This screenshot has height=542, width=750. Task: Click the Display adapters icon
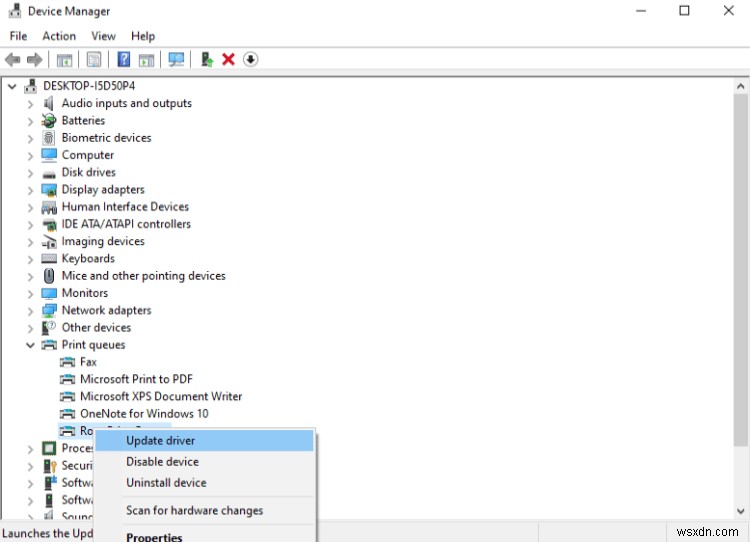49,190
